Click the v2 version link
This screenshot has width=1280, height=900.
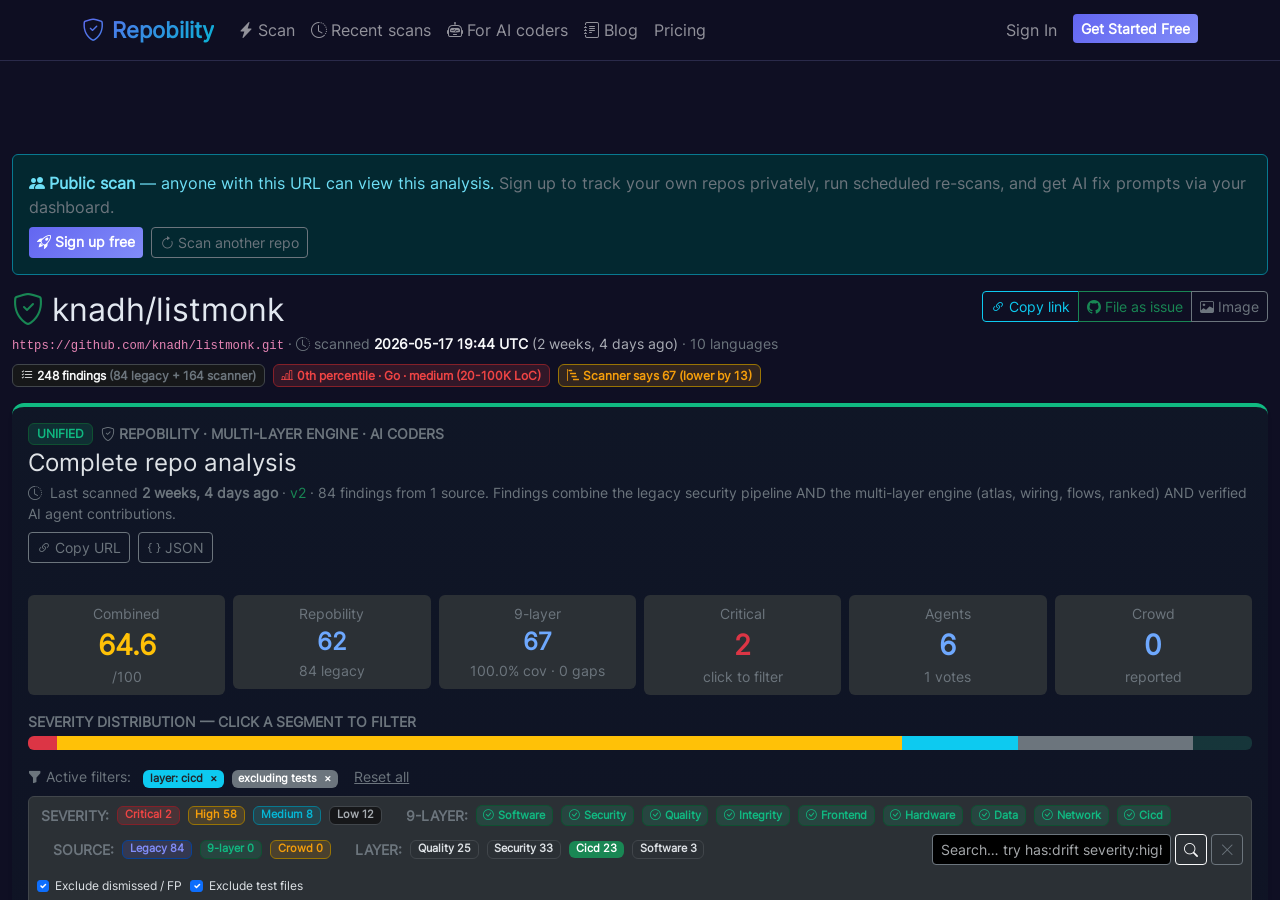298,493
